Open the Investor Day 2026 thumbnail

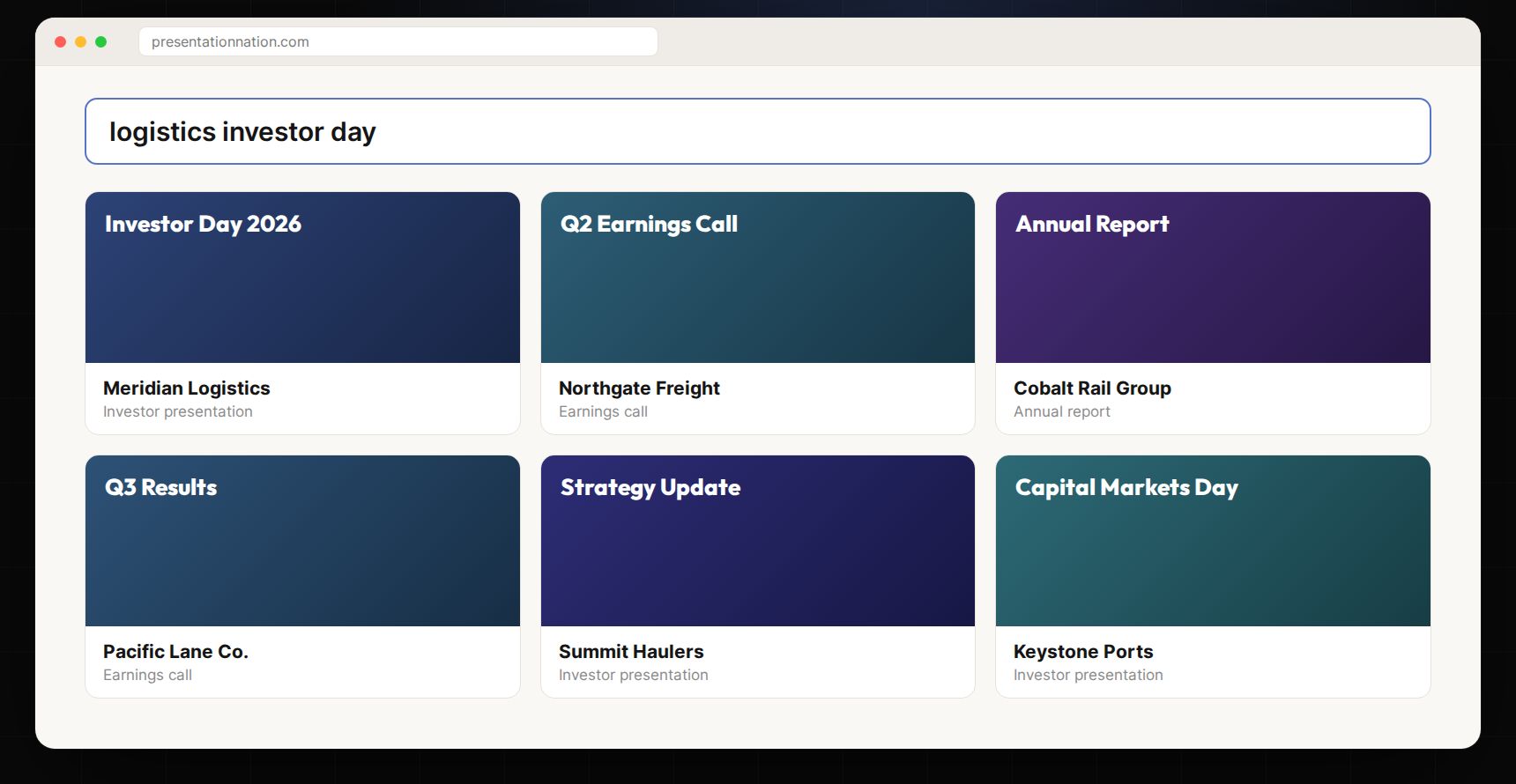(302, 277)
